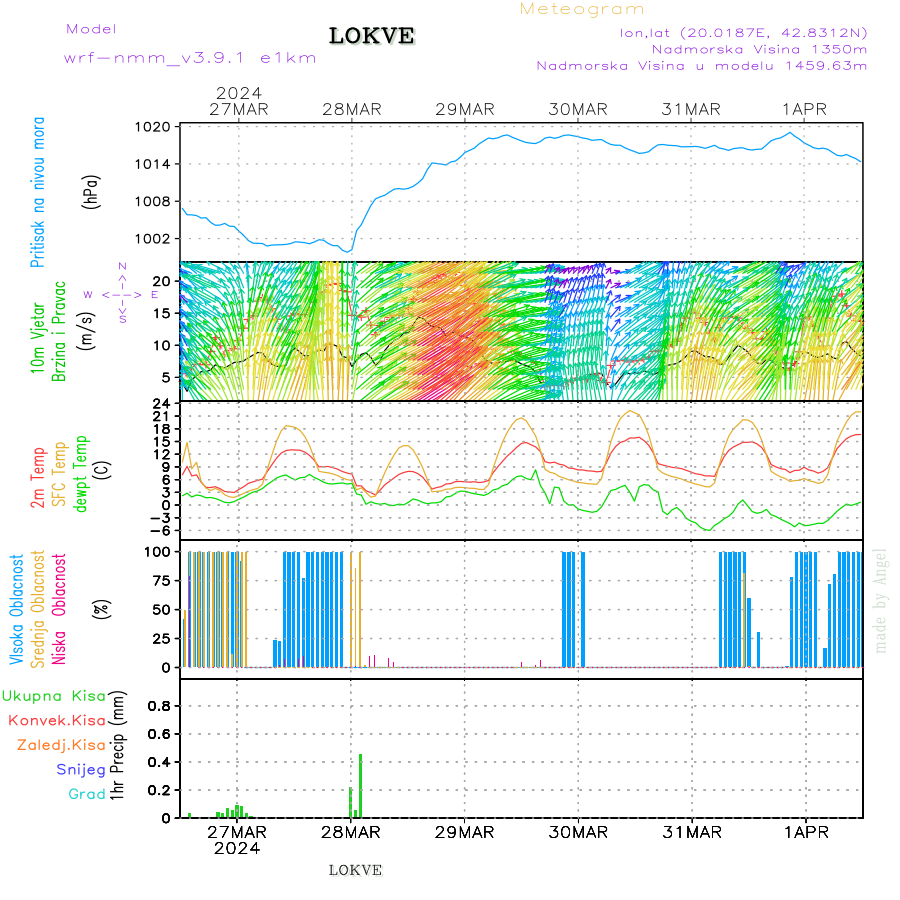
Task: Click the 2024 year label below 27MAR
Action: pos(237,848)
